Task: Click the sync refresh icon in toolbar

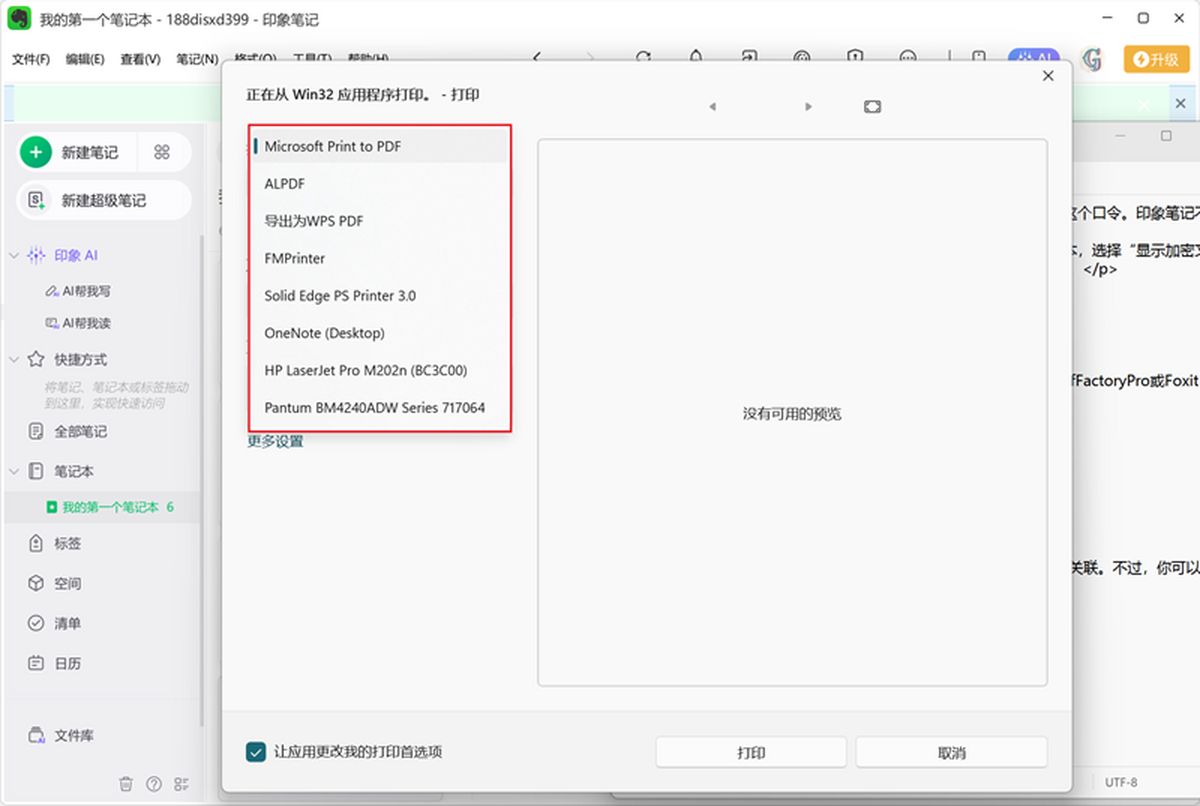Action: 644,57
